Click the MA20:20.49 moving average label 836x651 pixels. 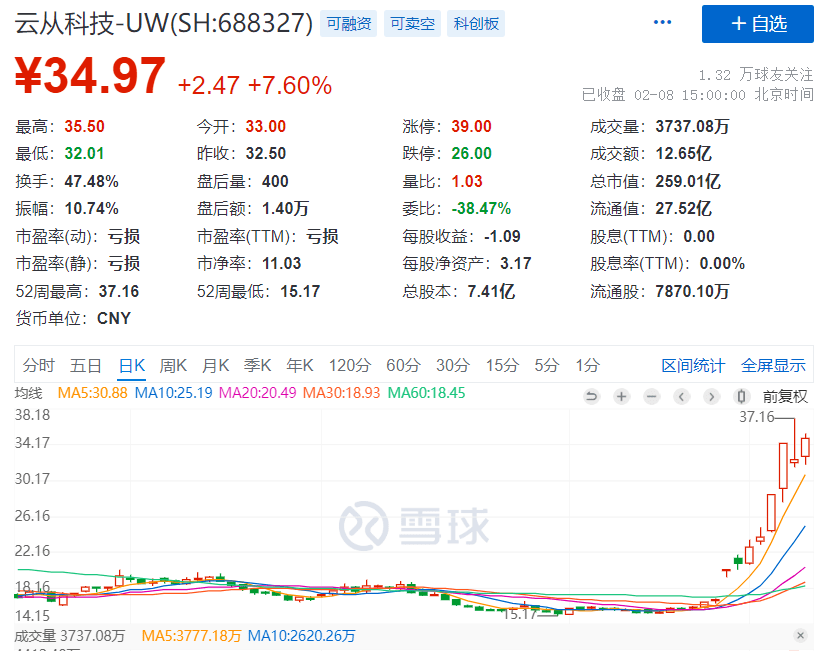coord(258,393)
